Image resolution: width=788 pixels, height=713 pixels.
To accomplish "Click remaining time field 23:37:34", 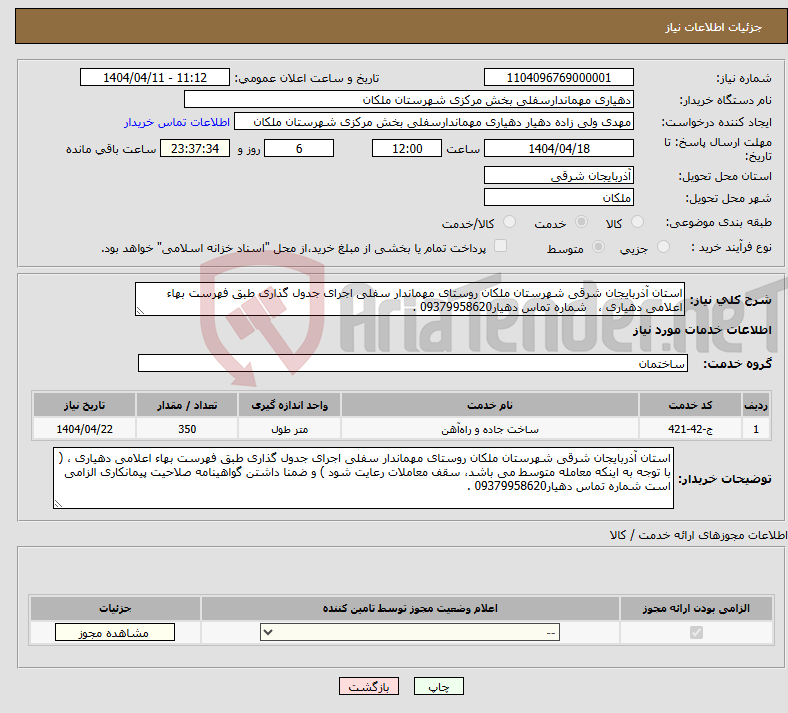I will (x=195, y=148).
